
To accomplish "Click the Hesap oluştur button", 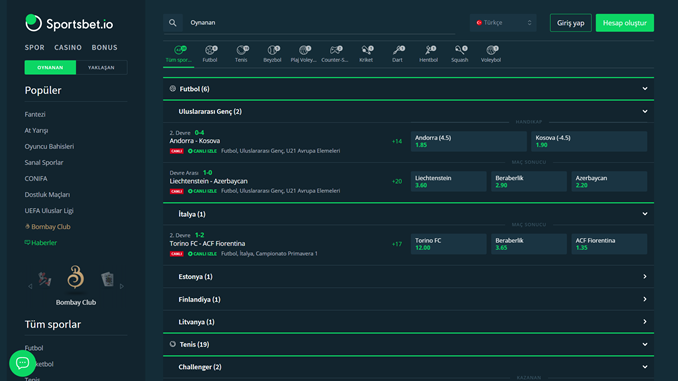I will (624, 23).
